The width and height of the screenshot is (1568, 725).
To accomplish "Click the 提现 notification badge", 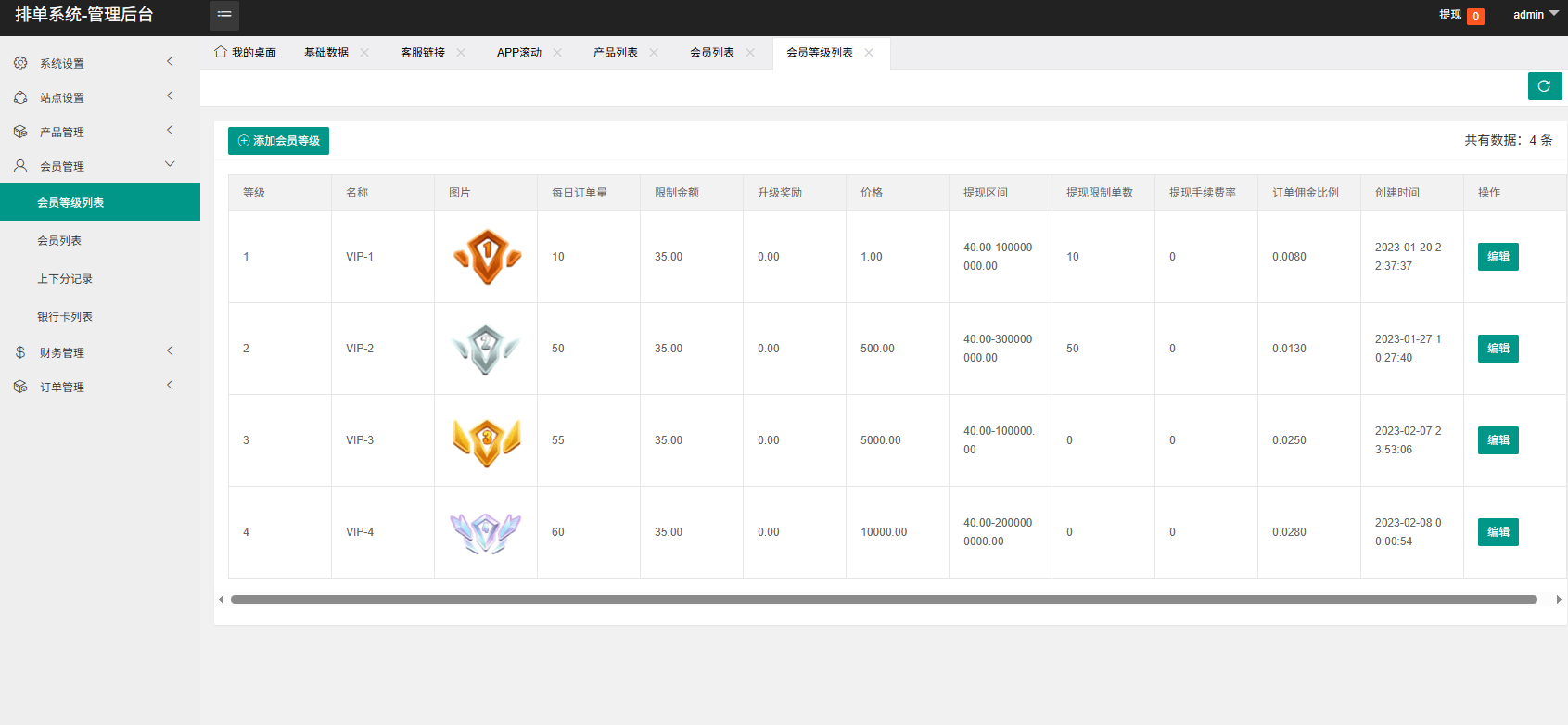I will (1475, 16).
